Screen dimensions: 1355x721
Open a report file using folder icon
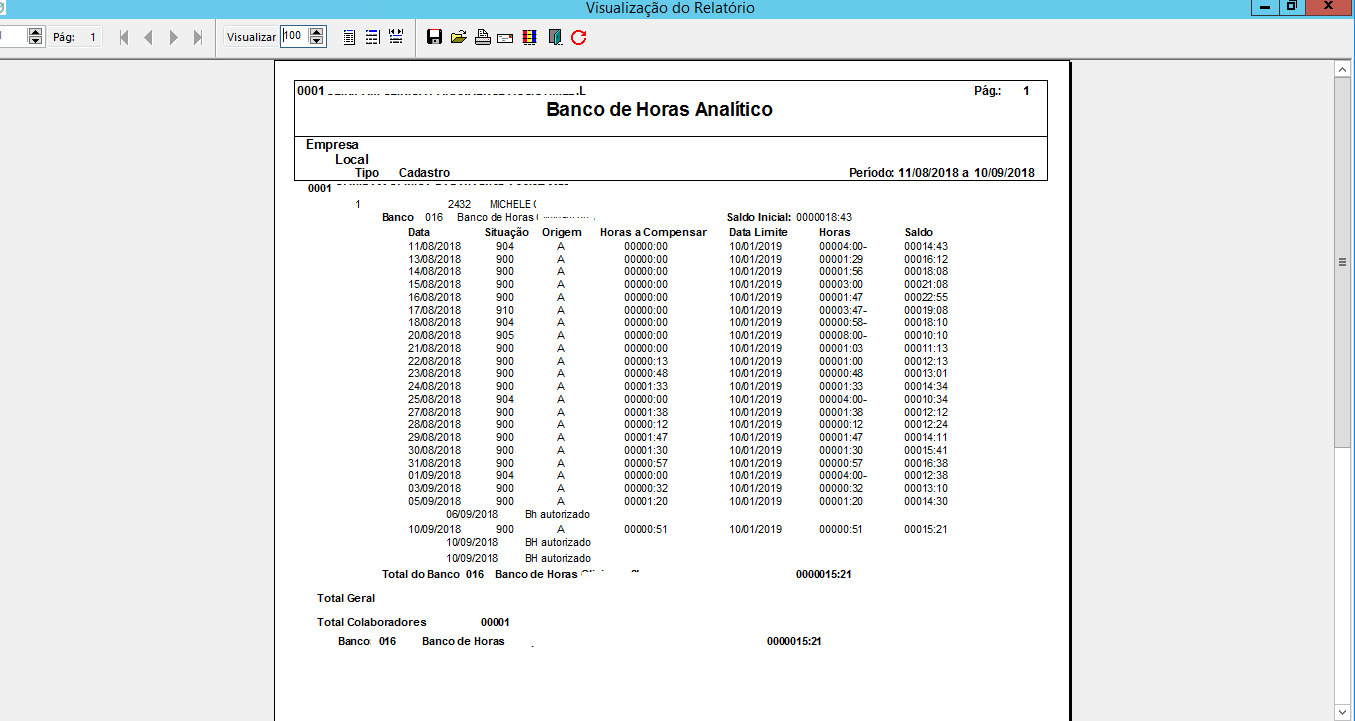click(458, 37)
